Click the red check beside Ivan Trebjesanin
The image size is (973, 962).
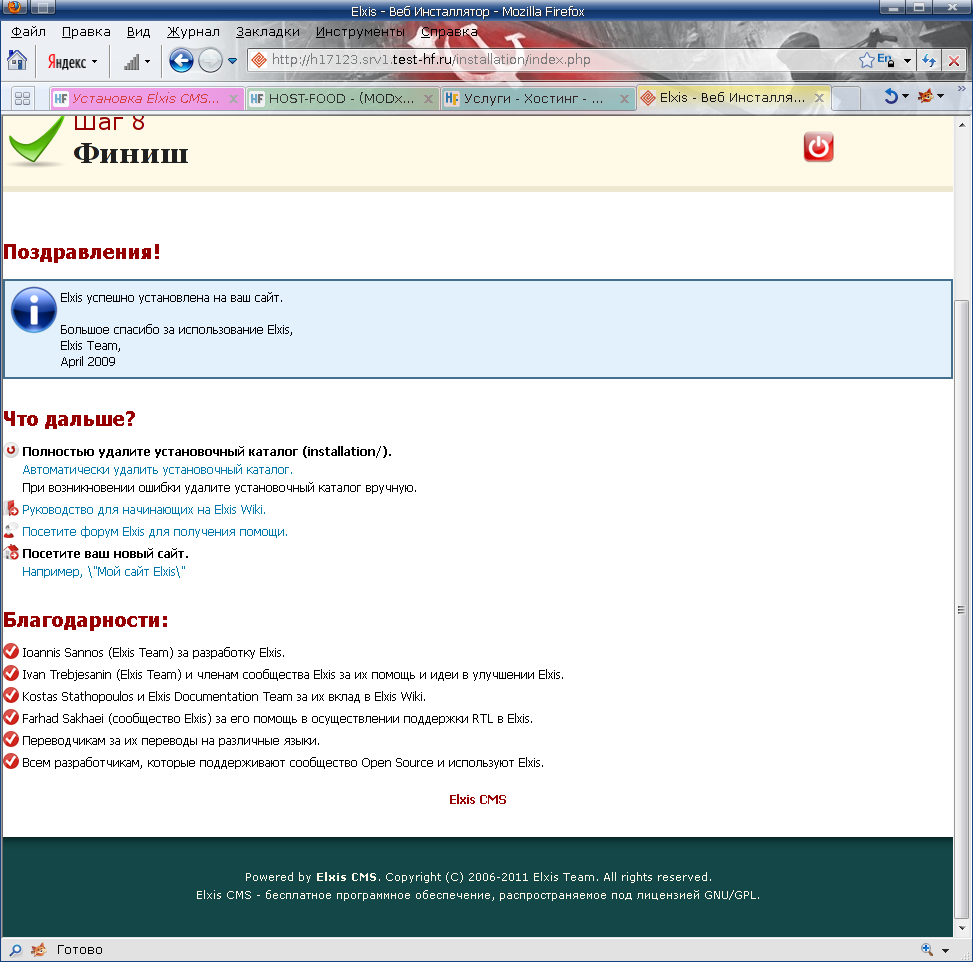coord(11,673)
